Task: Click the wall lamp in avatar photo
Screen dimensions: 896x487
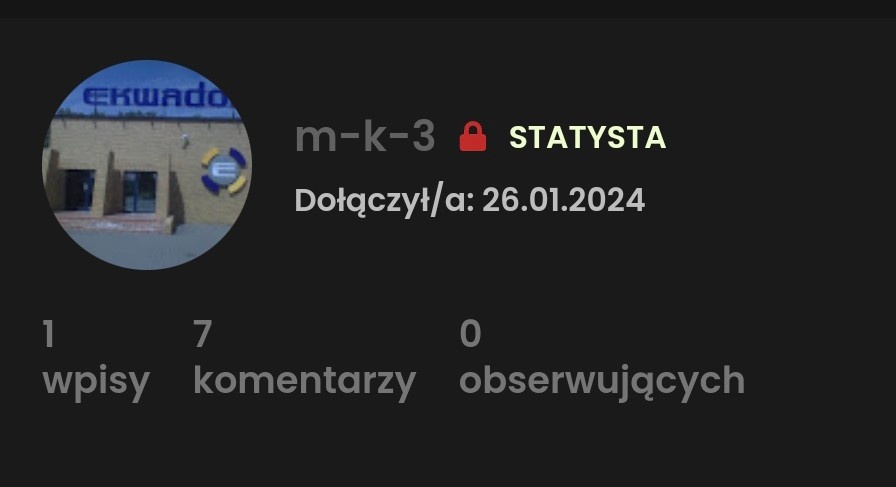Action: pos(184,141)
